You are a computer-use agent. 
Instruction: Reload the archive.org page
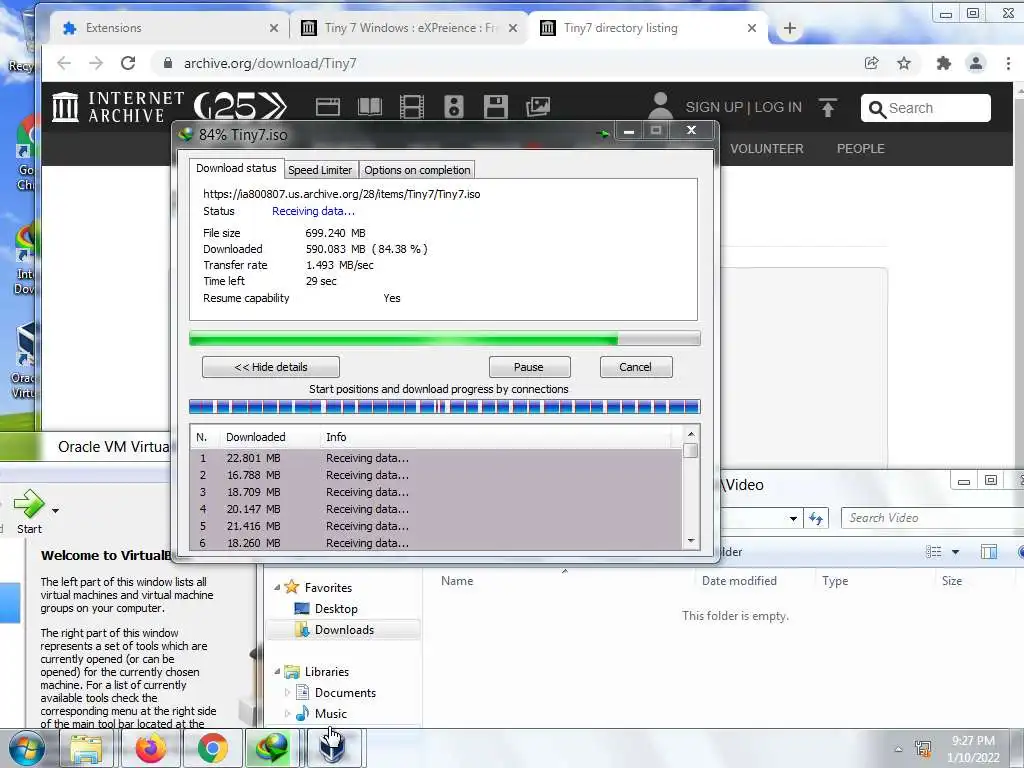pos(128,63)
